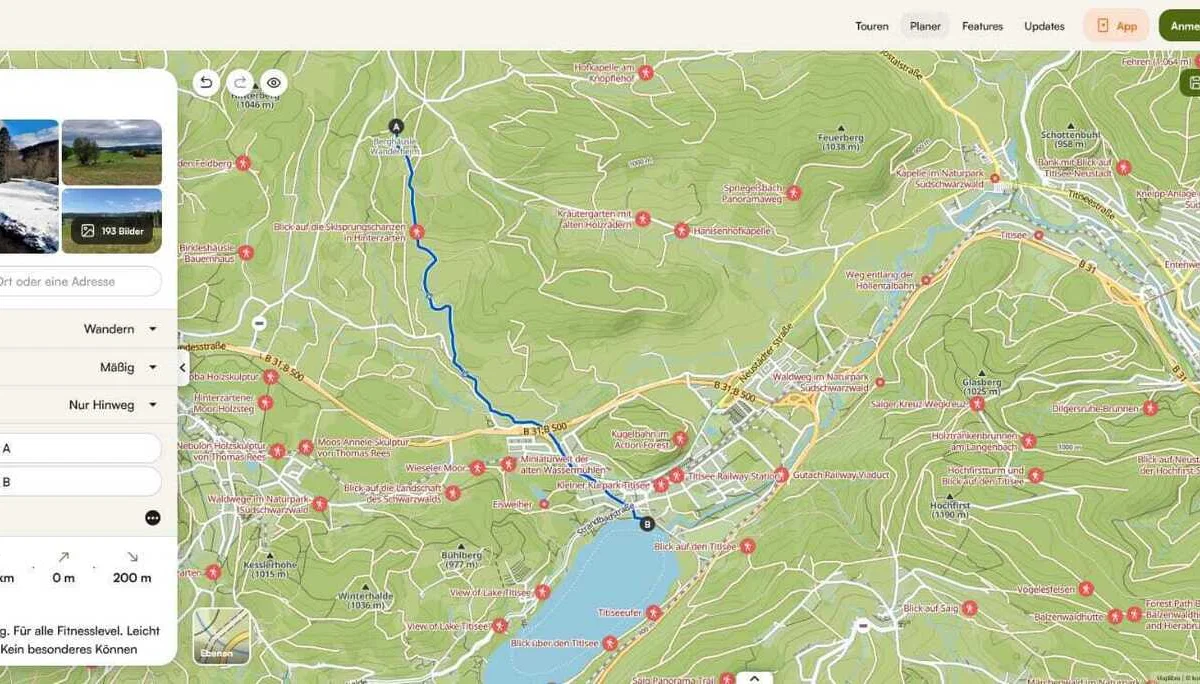Click the Feuerberg area highlight marker Spriegelsbach Panoramaweg
The image size is (1200, 684).
tap(793, 192)
